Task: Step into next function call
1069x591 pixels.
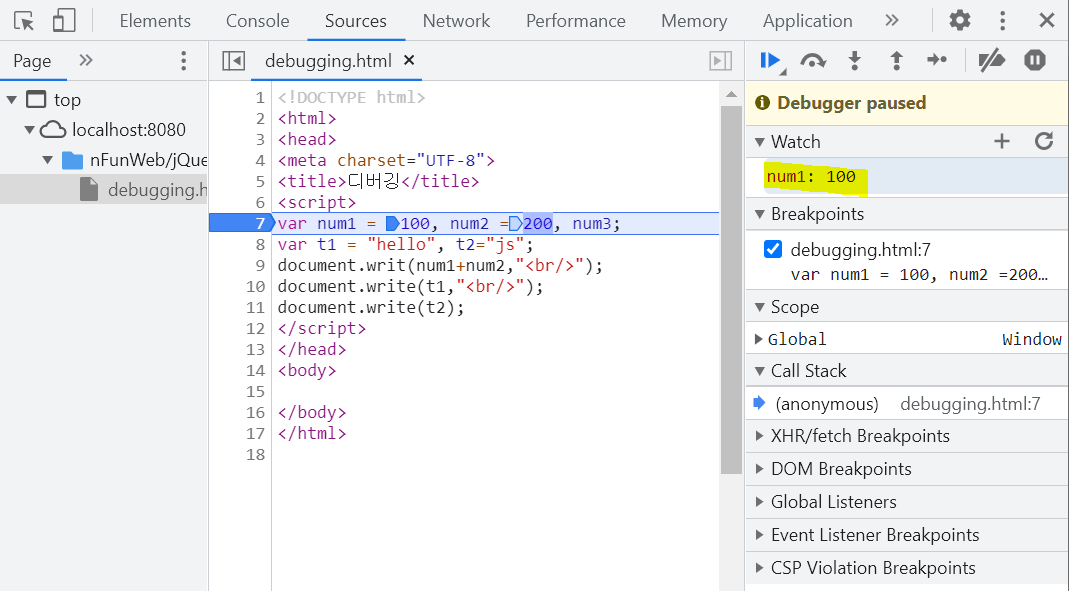Action: pyautogui.click(x=854, y=61)
